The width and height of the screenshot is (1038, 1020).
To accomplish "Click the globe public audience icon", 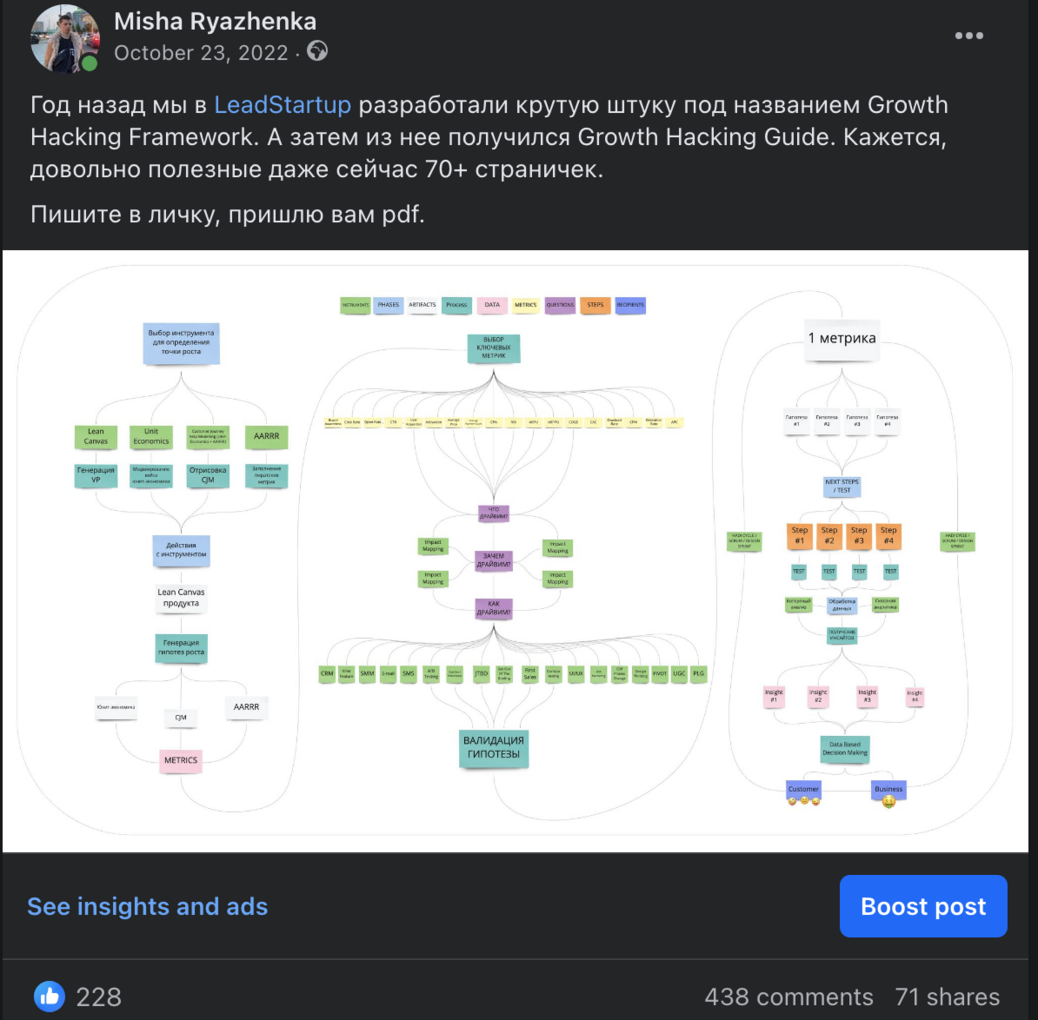I will pyautogui.click(x=317, y=51).
